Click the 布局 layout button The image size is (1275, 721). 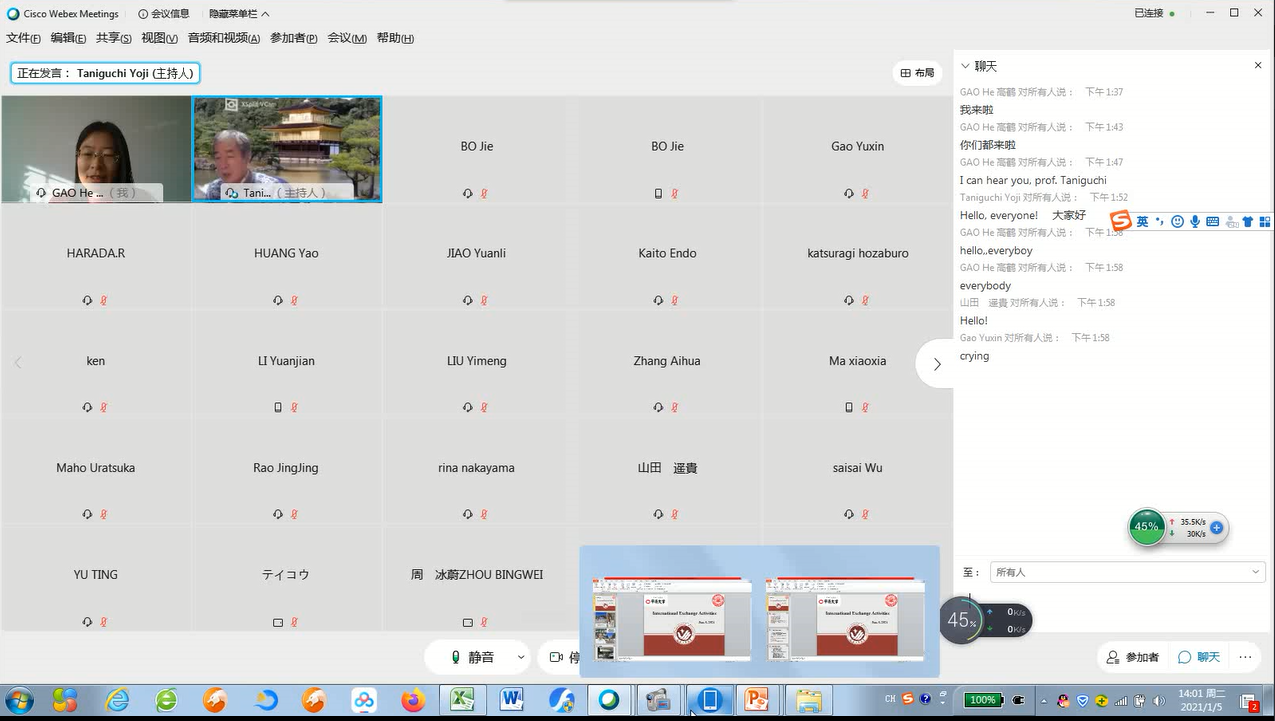pyautogui.click(x=917, y=73)
